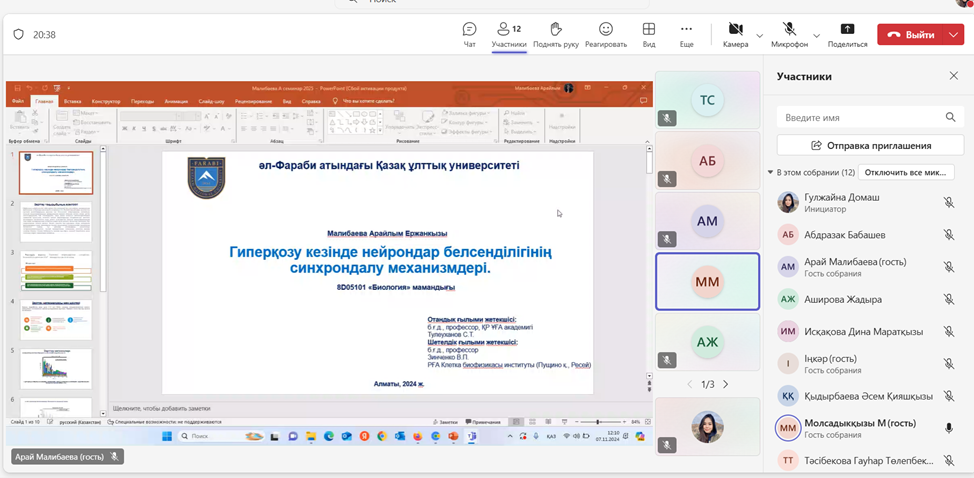Click the red Выйти leave button
974x478 pixels.
[x=911, y=35]
